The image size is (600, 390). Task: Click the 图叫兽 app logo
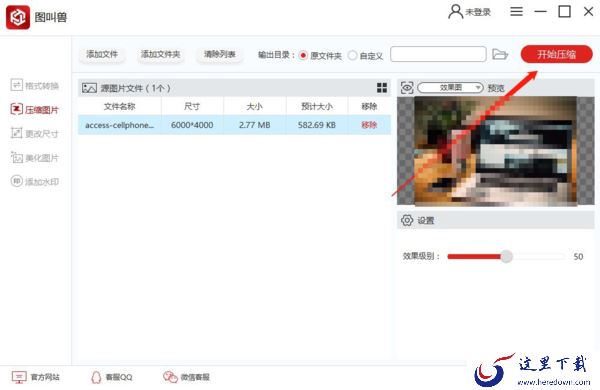pyautogui.click(x=18, y=17)
